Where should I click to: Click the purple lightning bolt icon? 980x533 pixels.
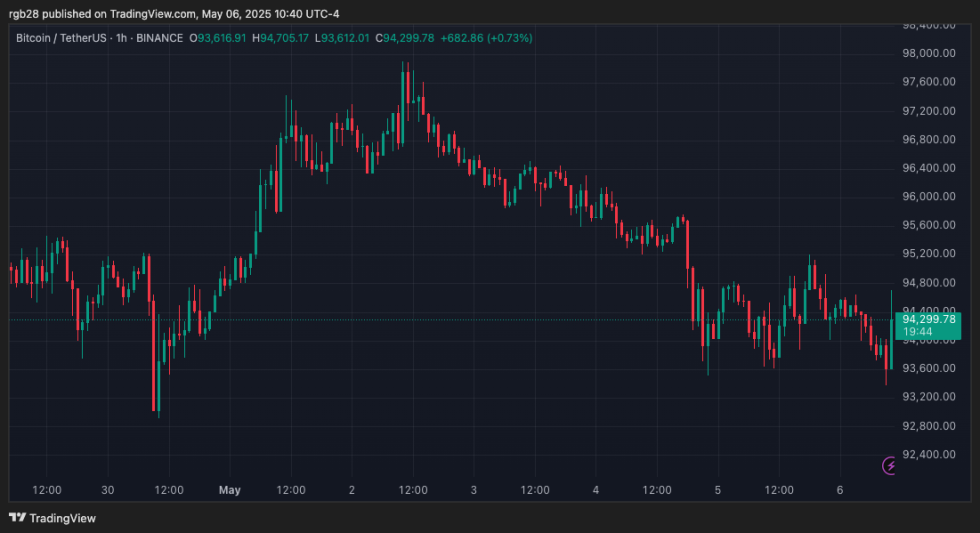tap(890, 465)
